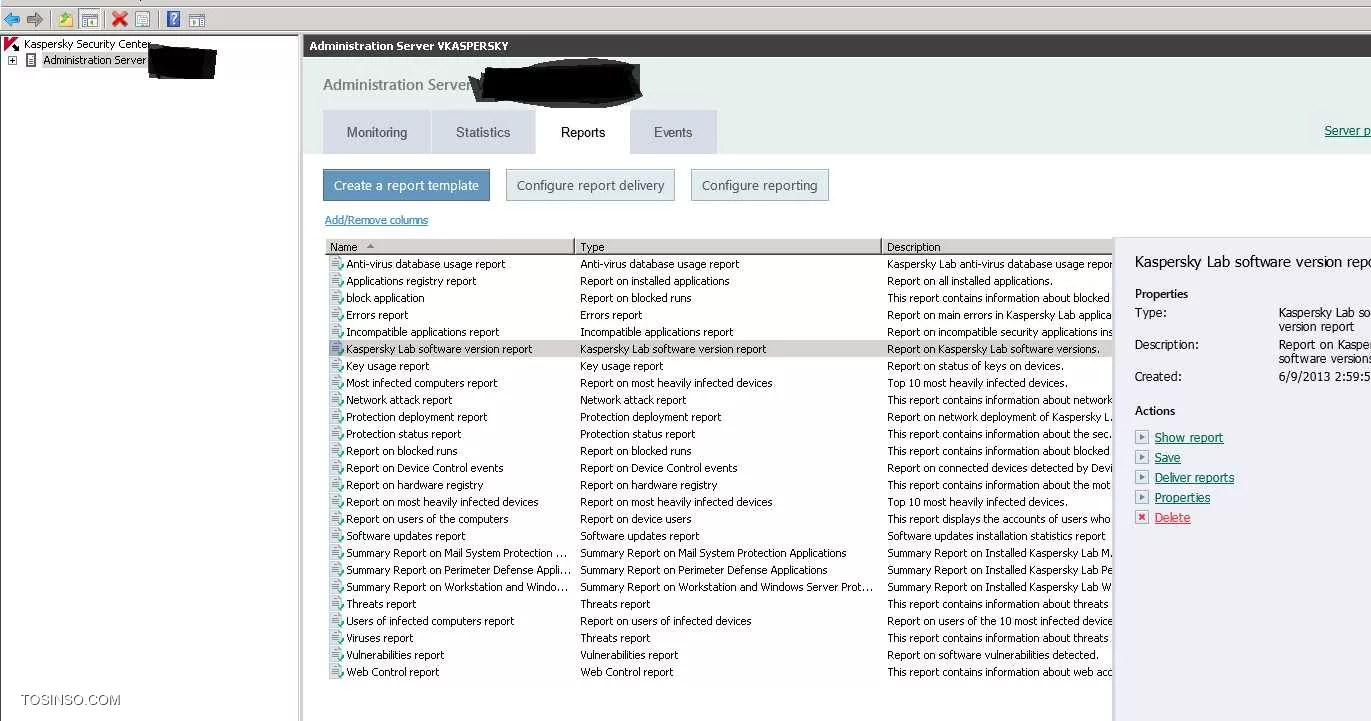Click the Vulnerabilities report row icon
Viewport: 1371px width, 721px height.
337,655
